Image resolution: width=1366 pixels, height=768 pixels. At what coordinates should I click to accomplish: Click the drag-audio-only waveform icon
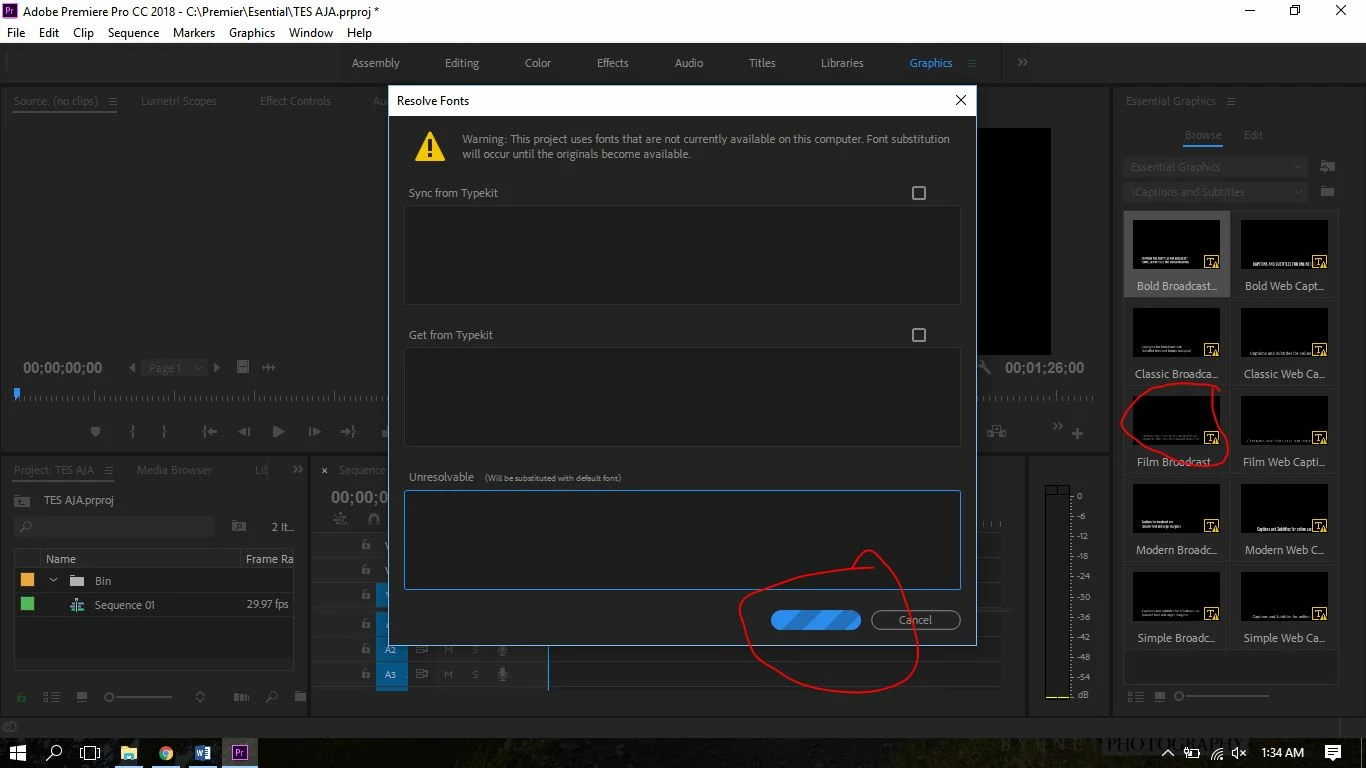[268, 367]
